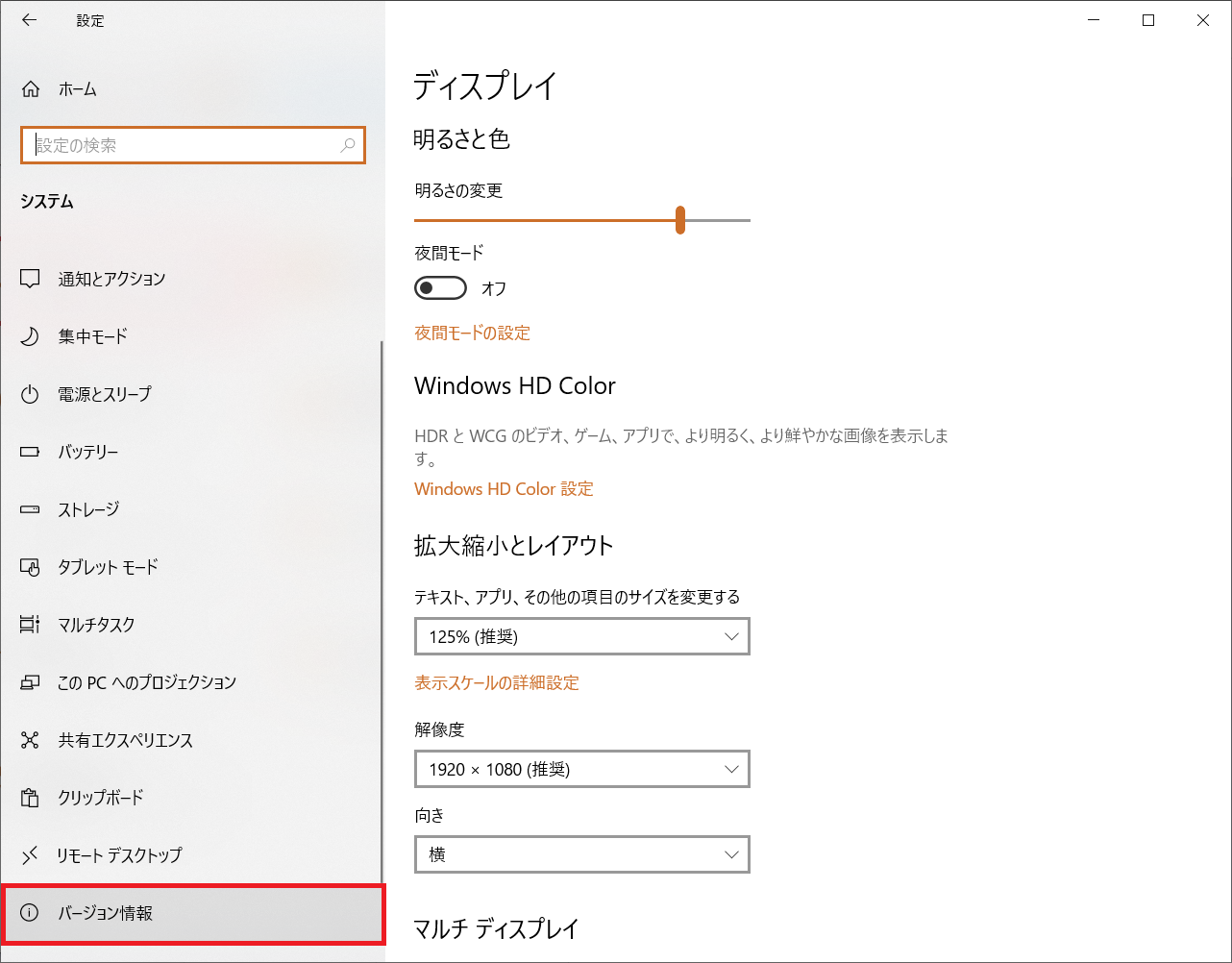Screen dimensions: 1232x963
Task: Open the 125% (推奨) scale dropdown
Action: pyautogui.click(x=581, y=636)
